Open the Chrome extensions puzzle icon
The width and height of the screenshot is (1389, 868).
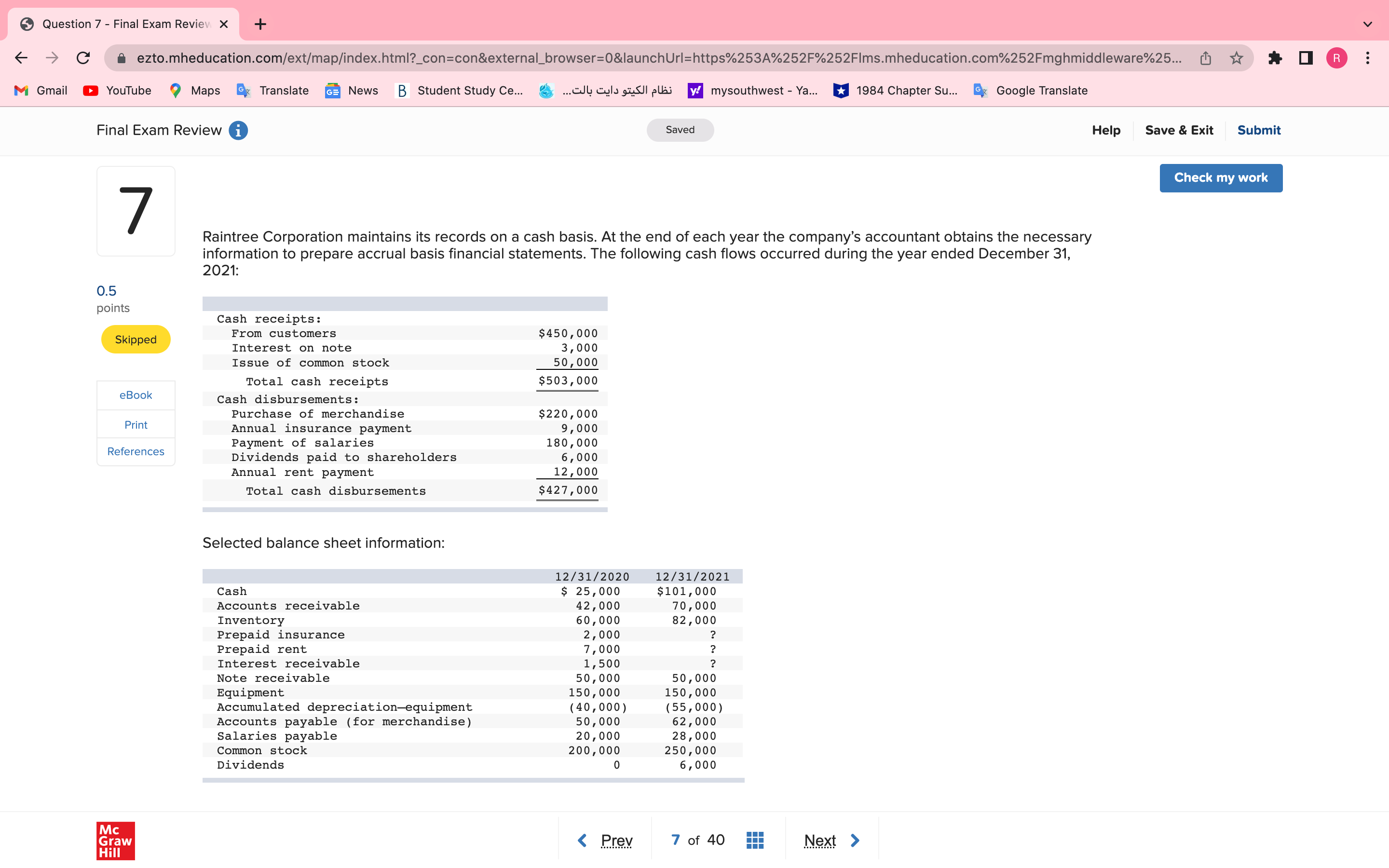point(1275,58)
